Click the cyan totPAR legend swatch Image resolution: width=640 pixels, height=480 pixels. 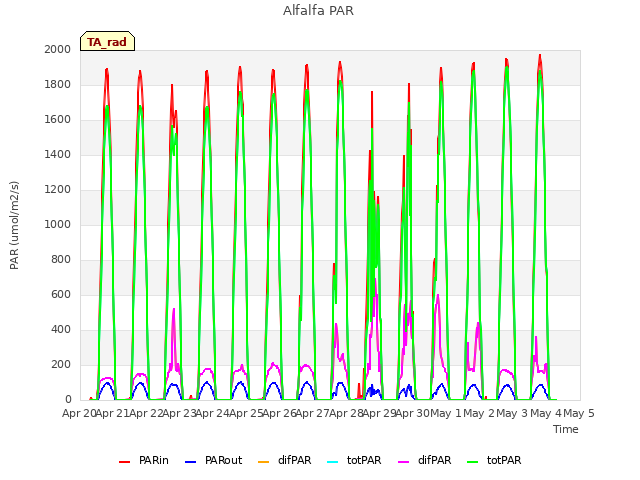[333, 462]
